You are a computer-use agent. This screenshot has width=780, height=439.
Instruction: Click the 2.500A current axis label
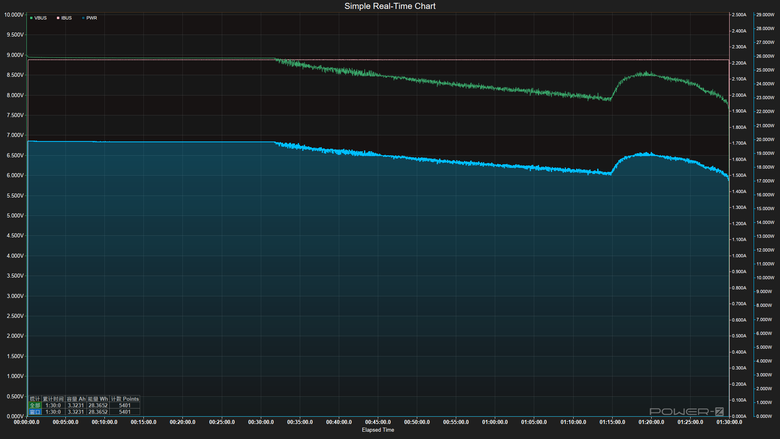click(739, 15)
